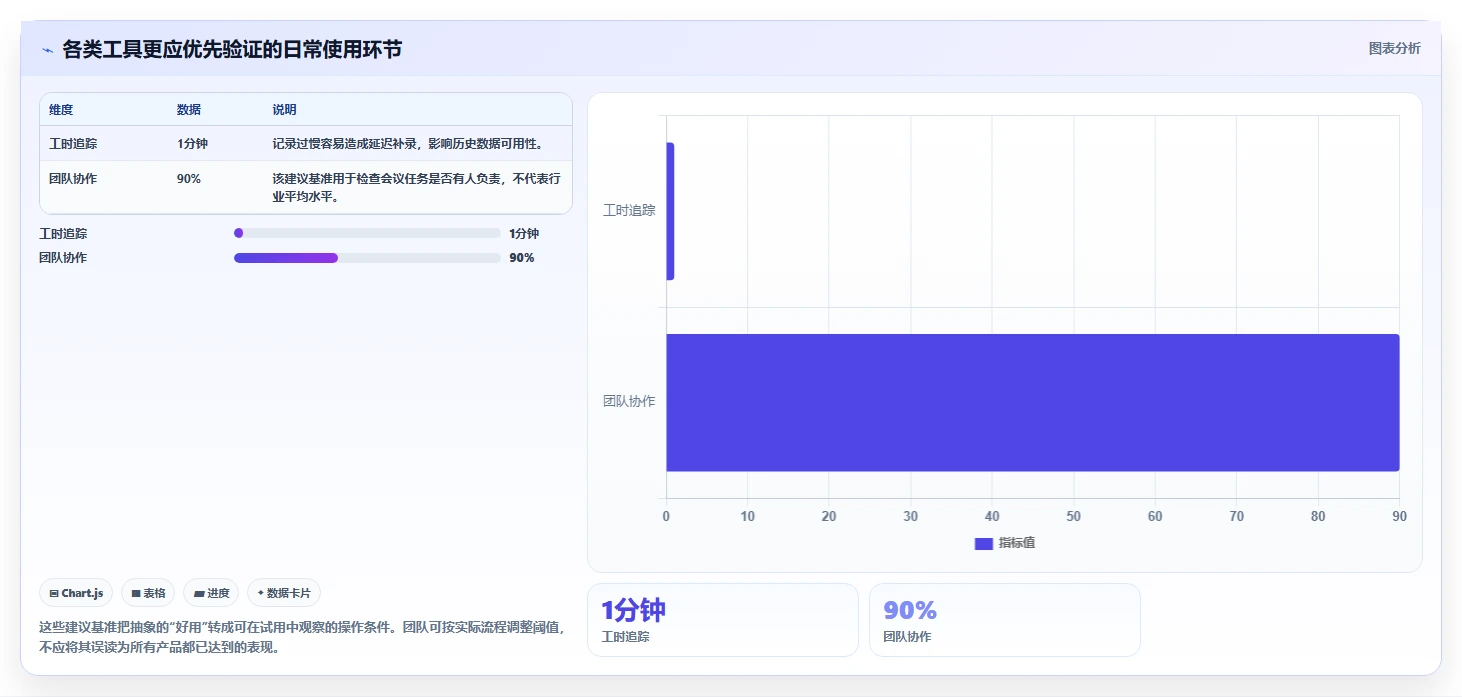Viewport: 1462px width, 697px height.
Task: Click the 团队协作 table row cell
Action: click(73, 179)
